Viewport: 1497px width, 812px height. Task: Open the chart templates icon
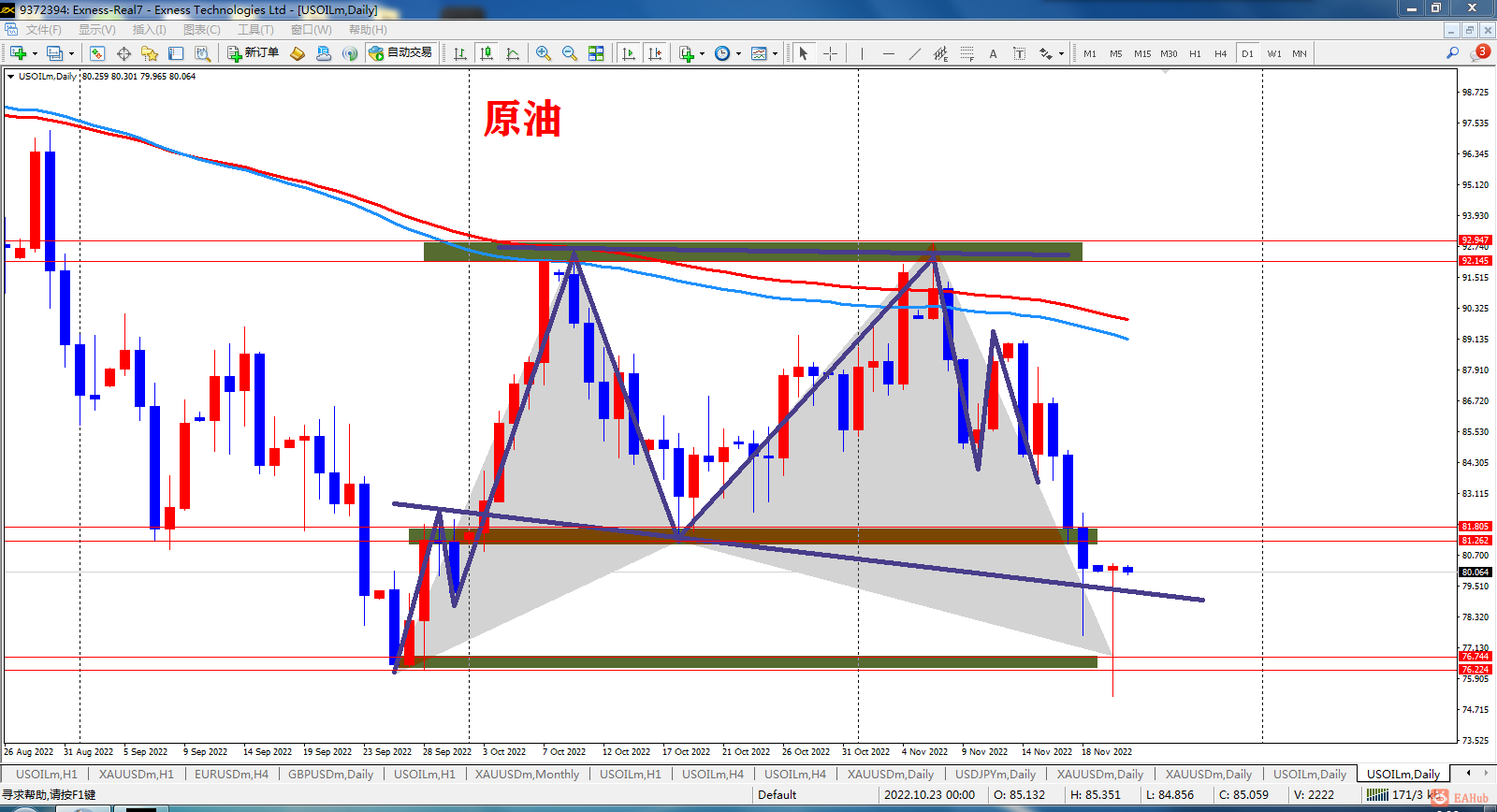(759, 53)
